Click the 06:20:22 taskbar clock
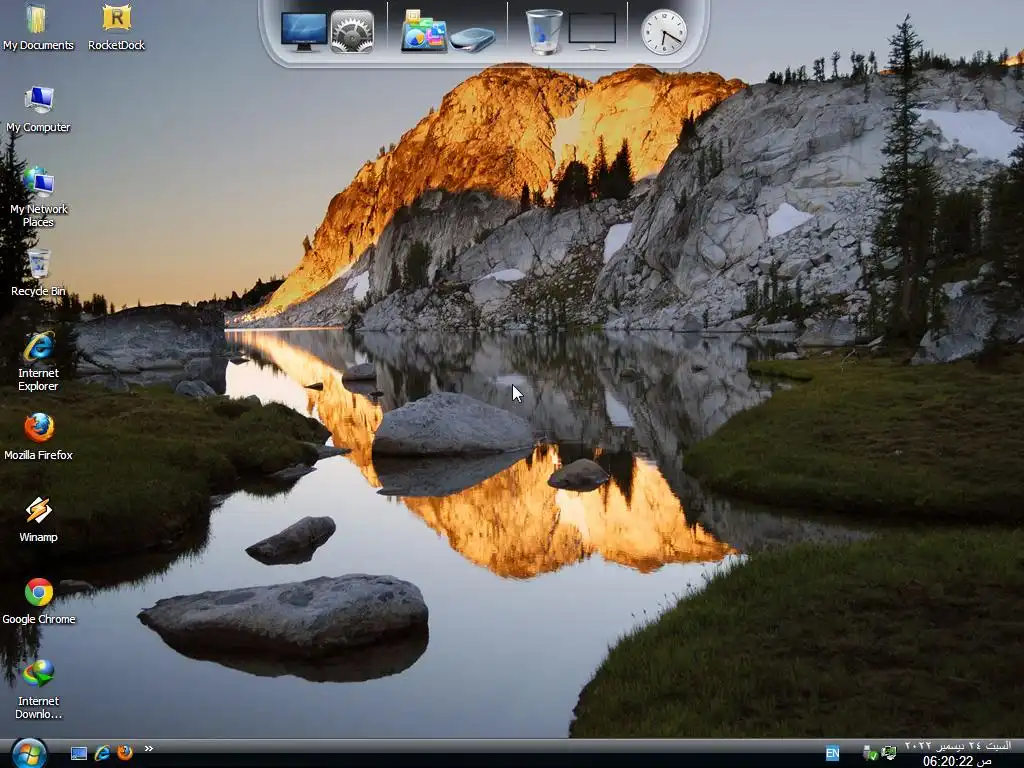 [x=957, y=761]
